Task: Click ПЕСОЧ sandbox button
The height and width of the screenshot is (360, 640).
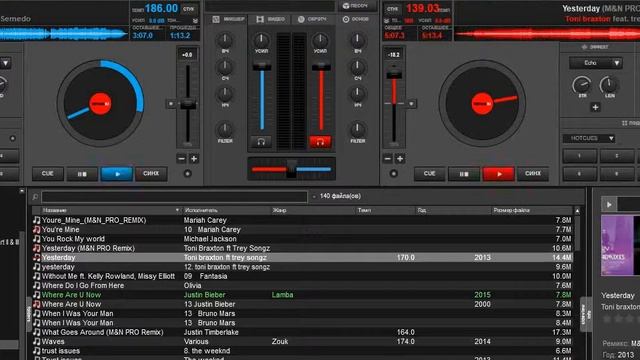Action: [355, 6]
